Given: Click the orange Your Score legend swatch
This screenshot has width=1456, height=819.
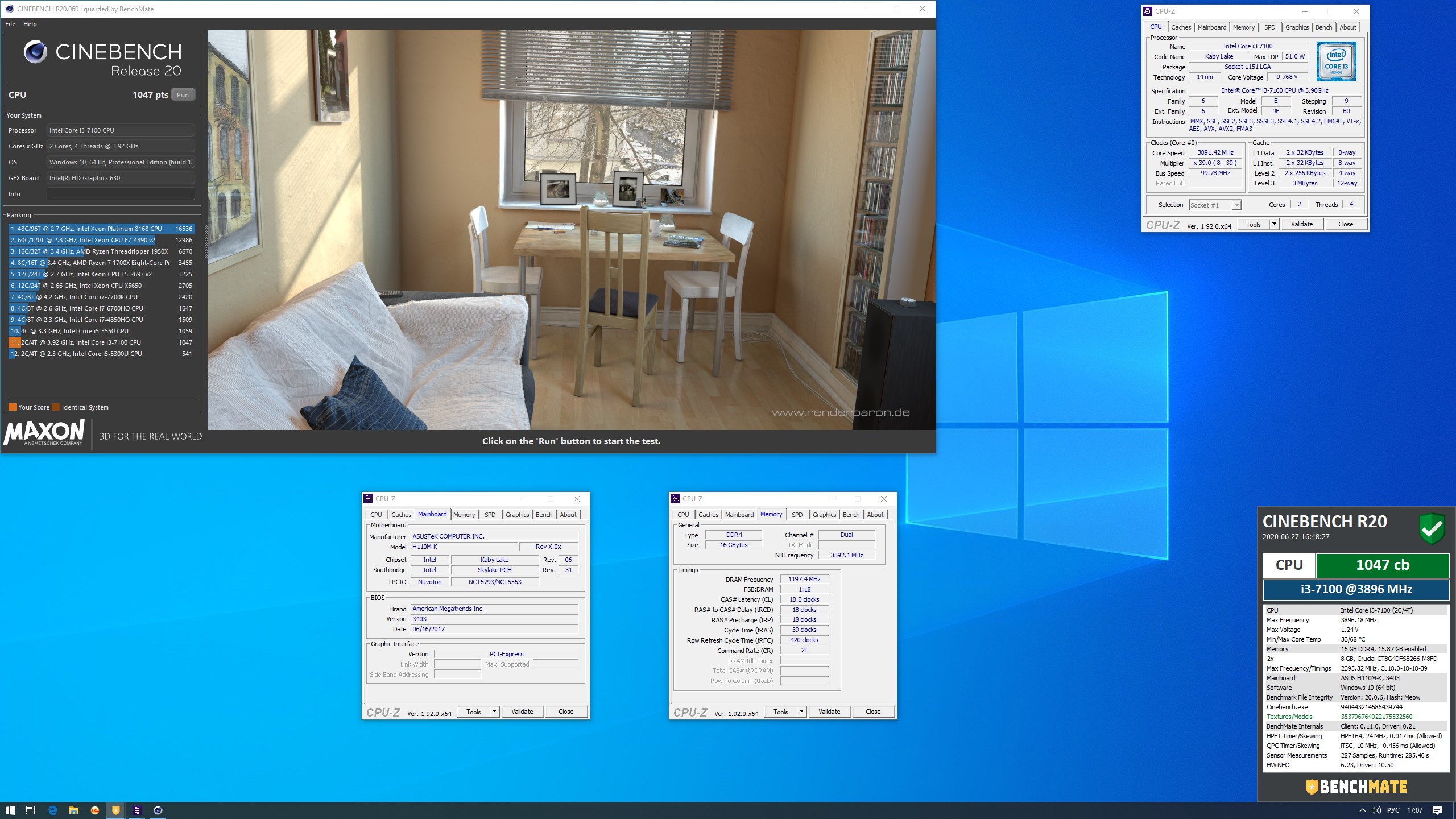Looking at the screenshot, I should click(13, 407).
